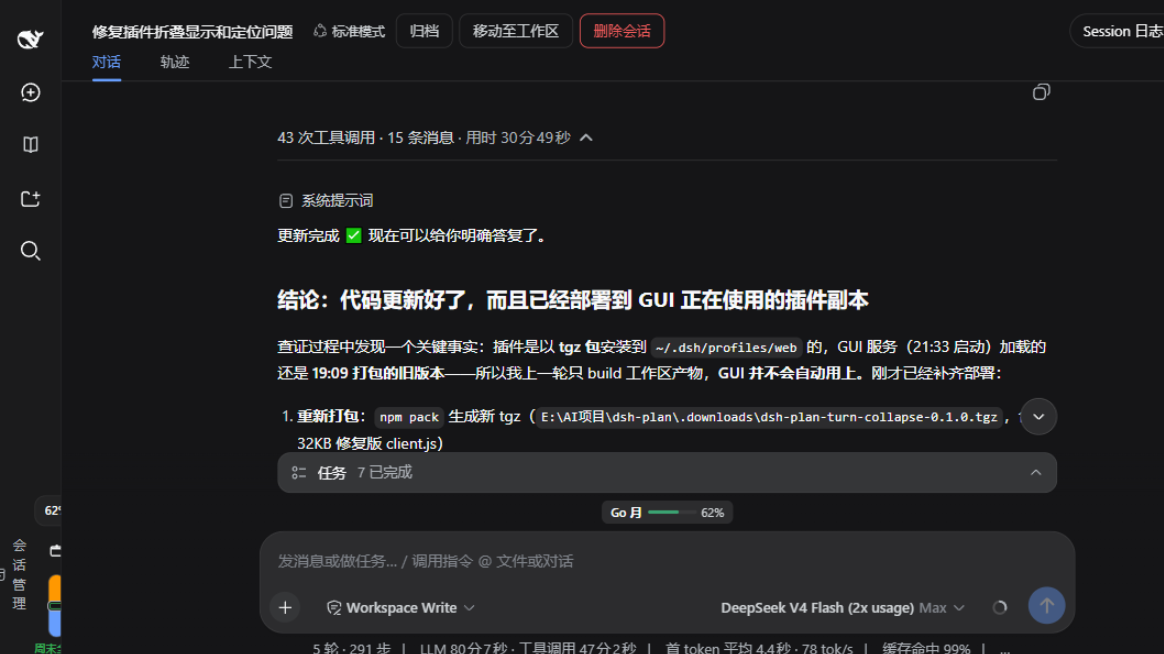Click the LLM 80分7秒 status entry
This screenshot has width=1164, height=654.
(x=528, y=648)
